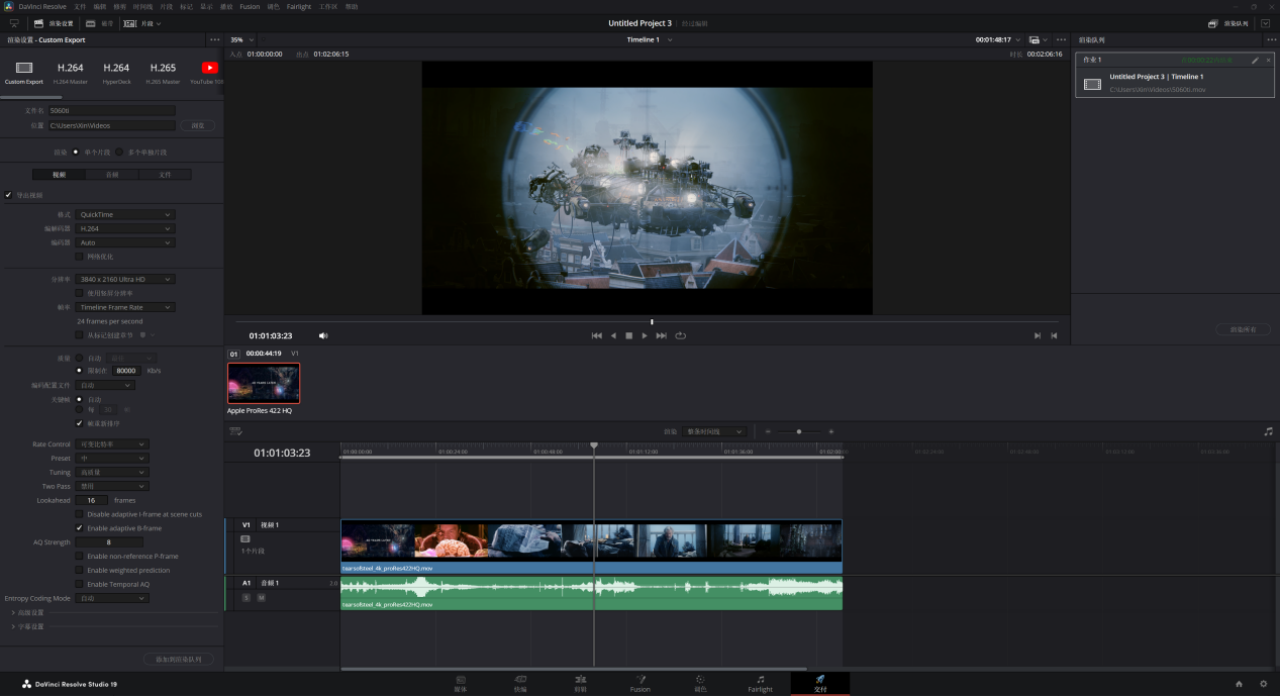The width and height of the screenshot is (1280, 696).
Task: Switch to the Audio settings tab
Action: tap(112, 174)
